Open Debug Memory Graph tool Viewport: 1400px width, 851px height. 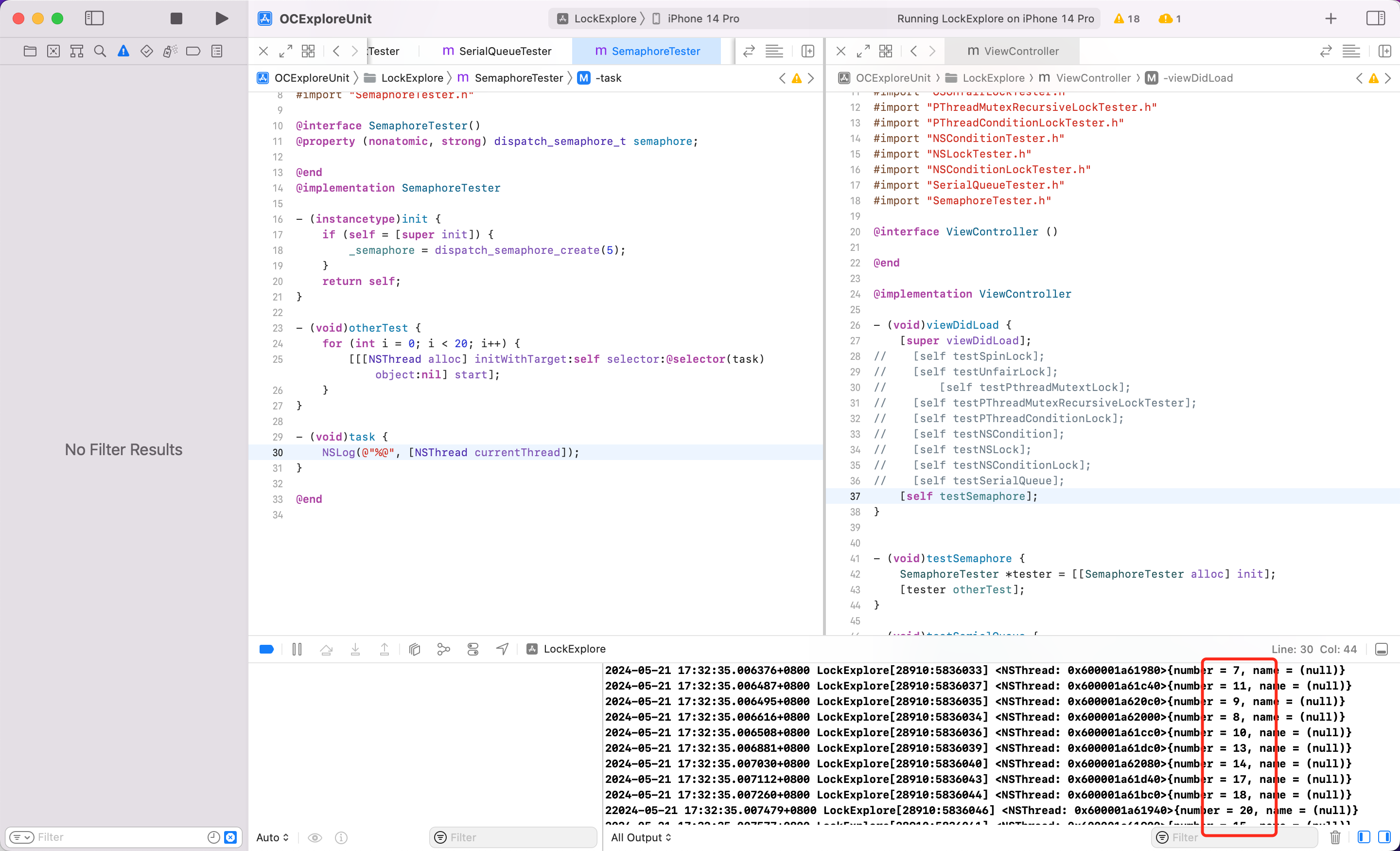444,649
